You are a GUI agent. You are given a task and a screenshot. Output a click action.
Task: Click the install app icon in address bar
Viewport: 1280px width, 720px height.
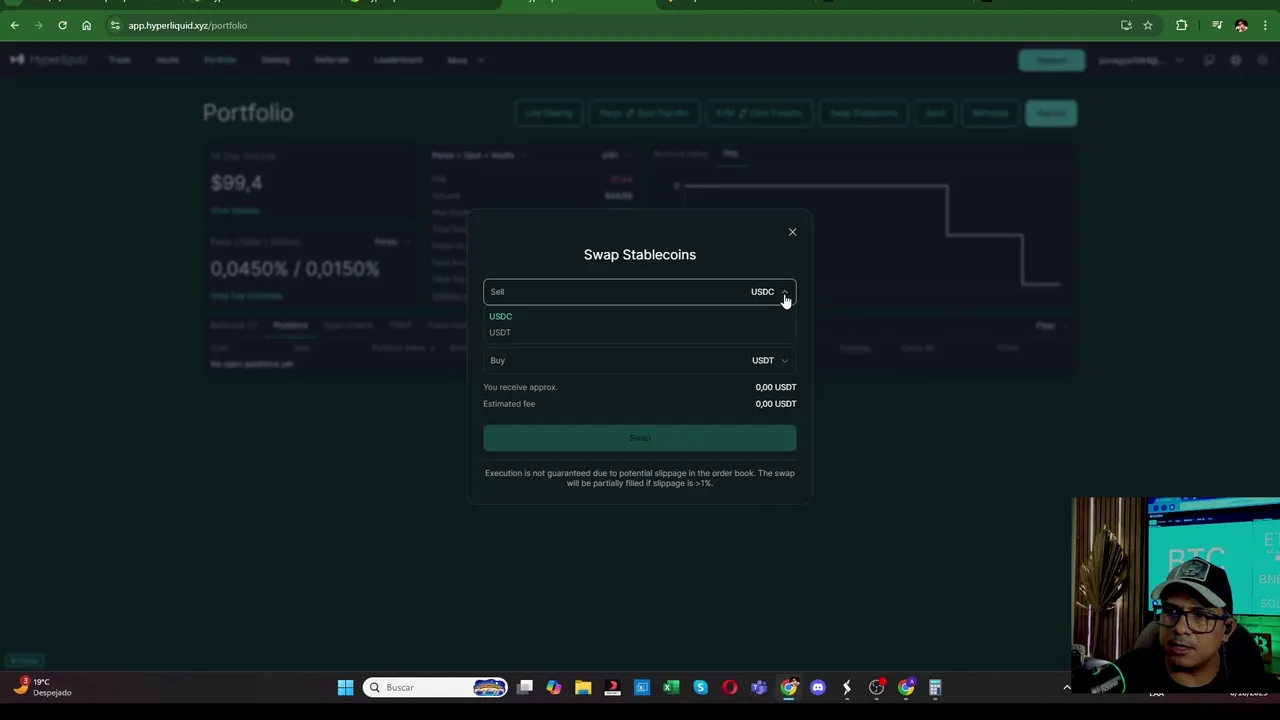1126,25
